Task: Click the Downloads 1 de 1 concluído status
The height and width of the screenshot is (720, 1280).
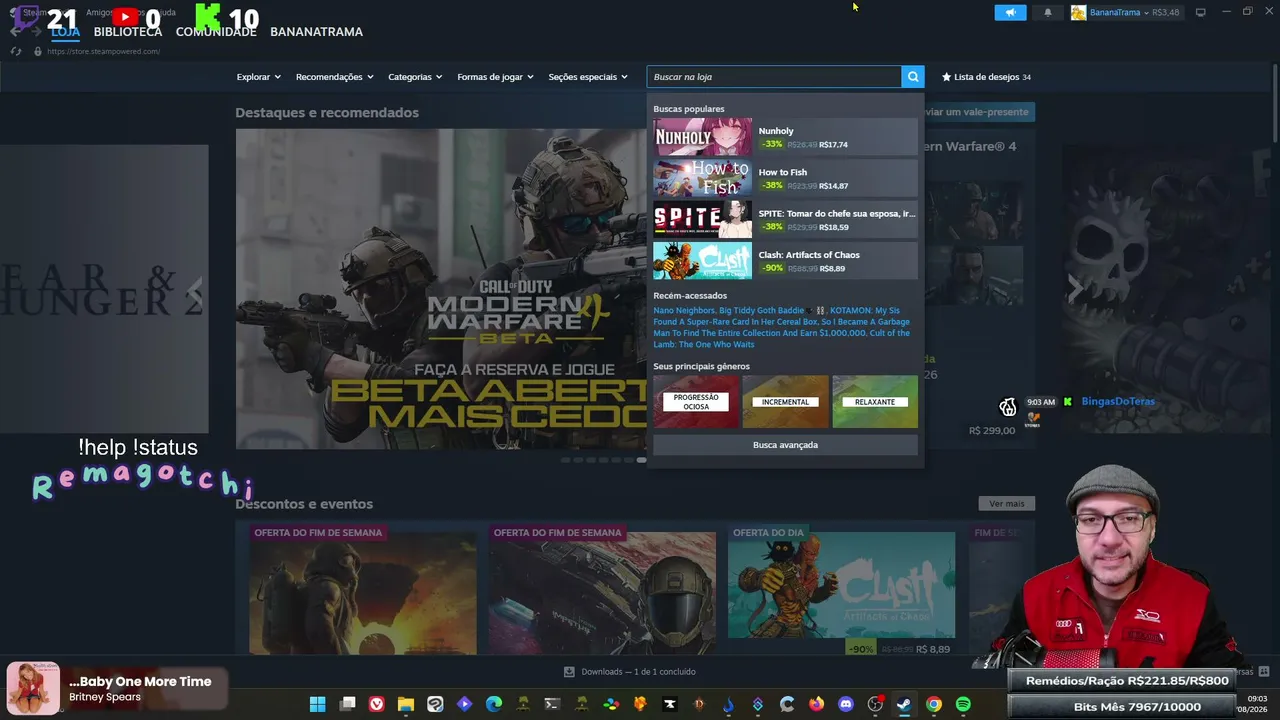Action: click(x=638, y=672)
